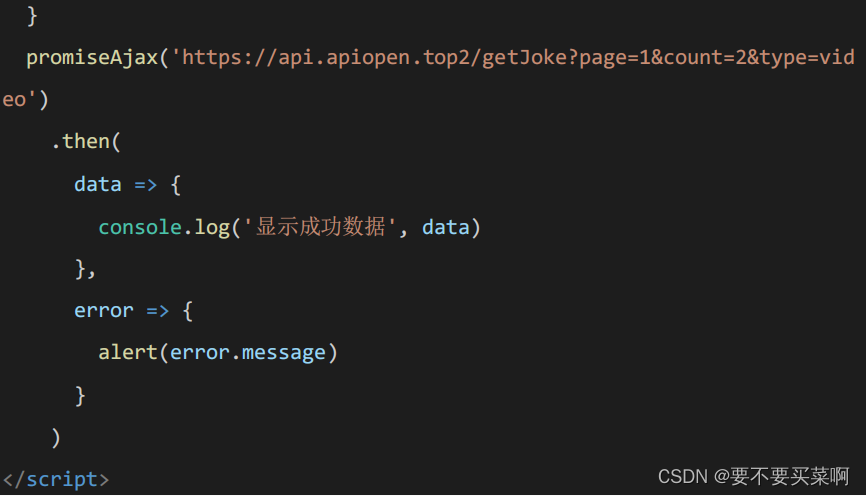Click the console keyword
Screen dimensions: 866x496
point(140,227)
